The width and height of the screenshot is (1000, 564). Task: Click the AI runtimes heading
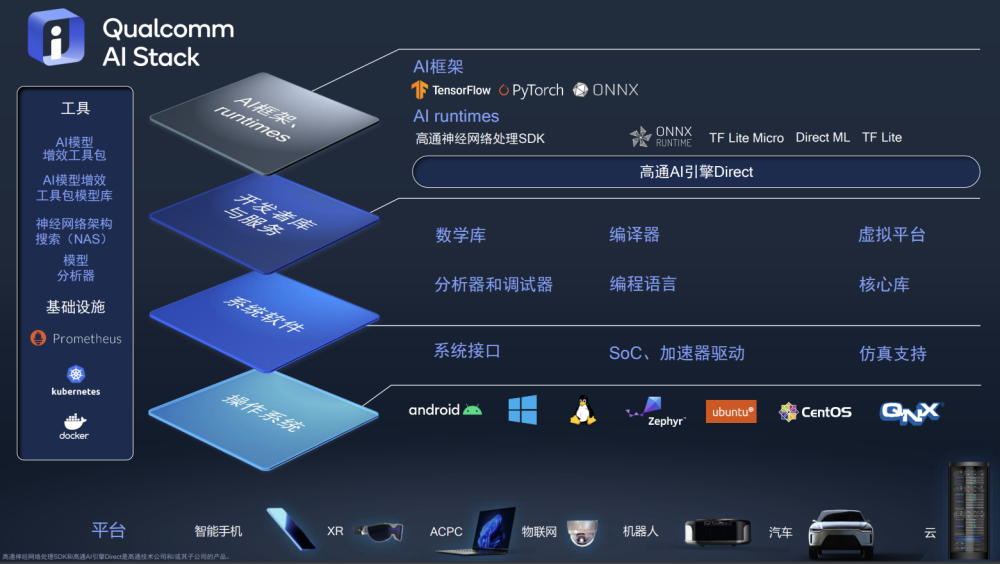[456, 116]
